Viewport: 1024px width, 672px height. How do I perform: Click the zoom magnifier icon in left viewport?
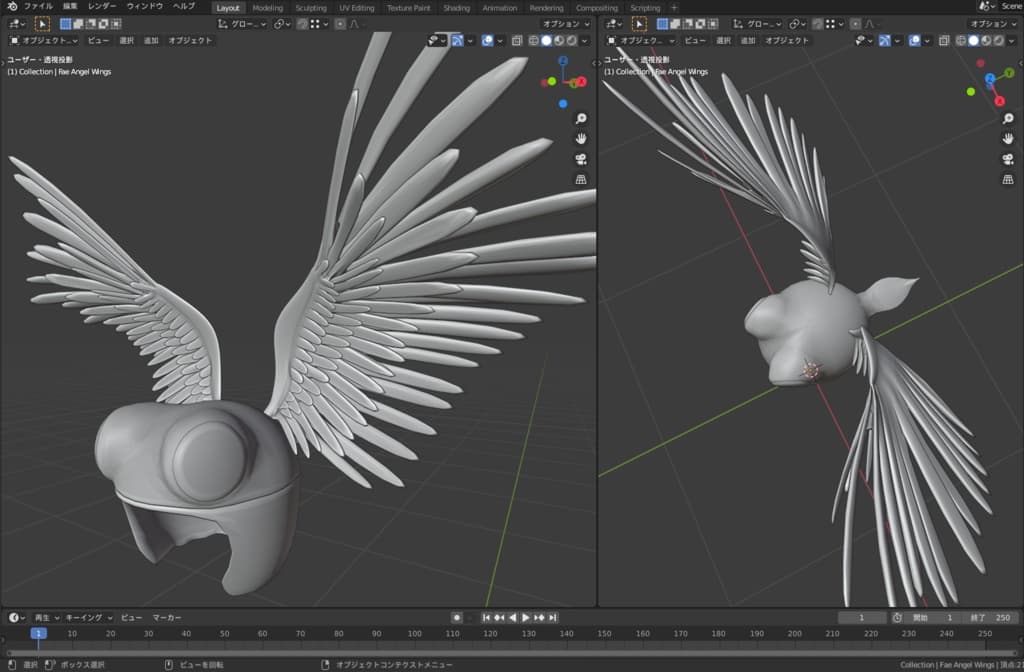(581, 118)
